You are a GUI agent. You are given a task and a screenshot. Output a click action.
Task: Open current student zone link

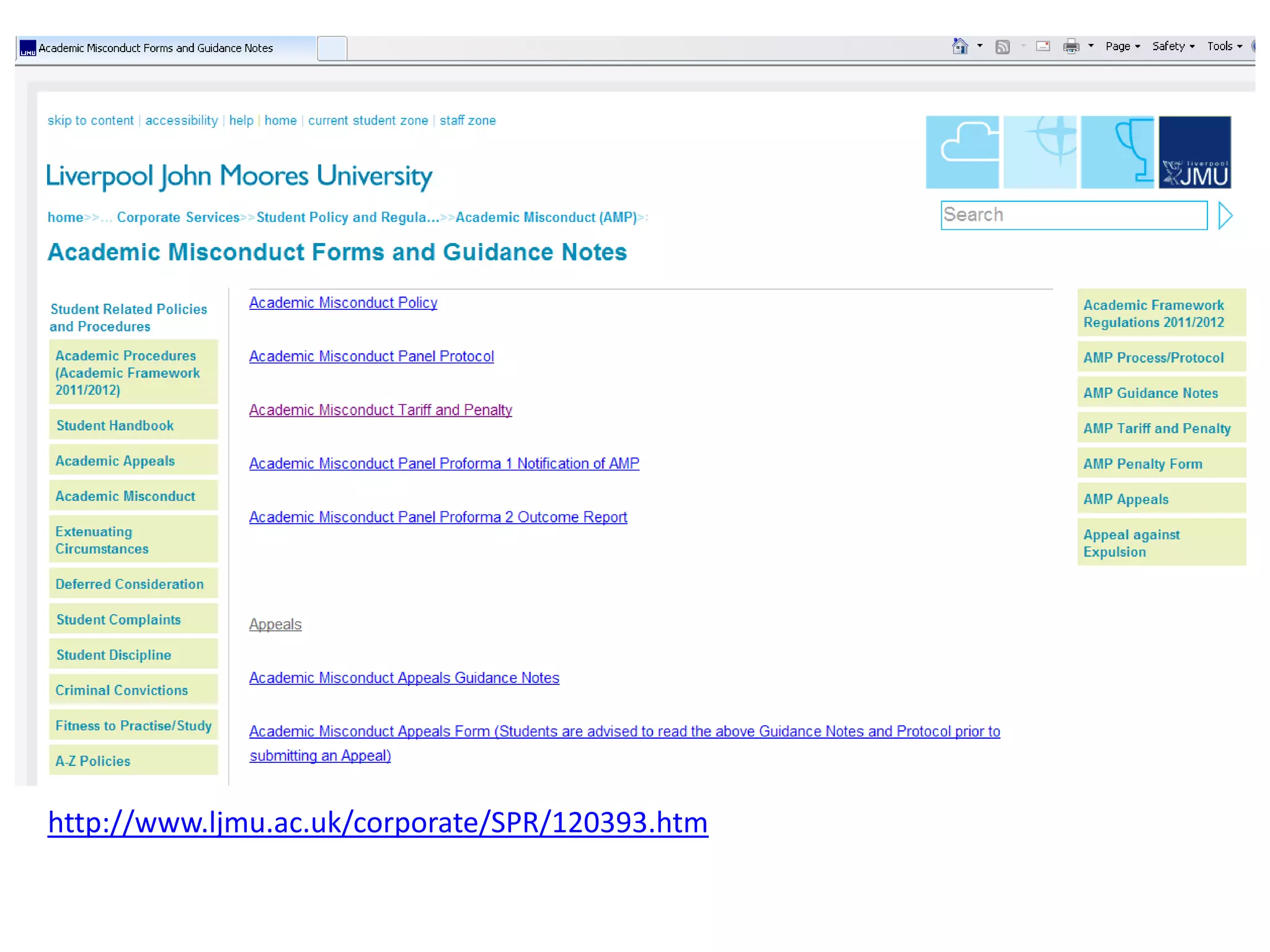pos(368,120)
